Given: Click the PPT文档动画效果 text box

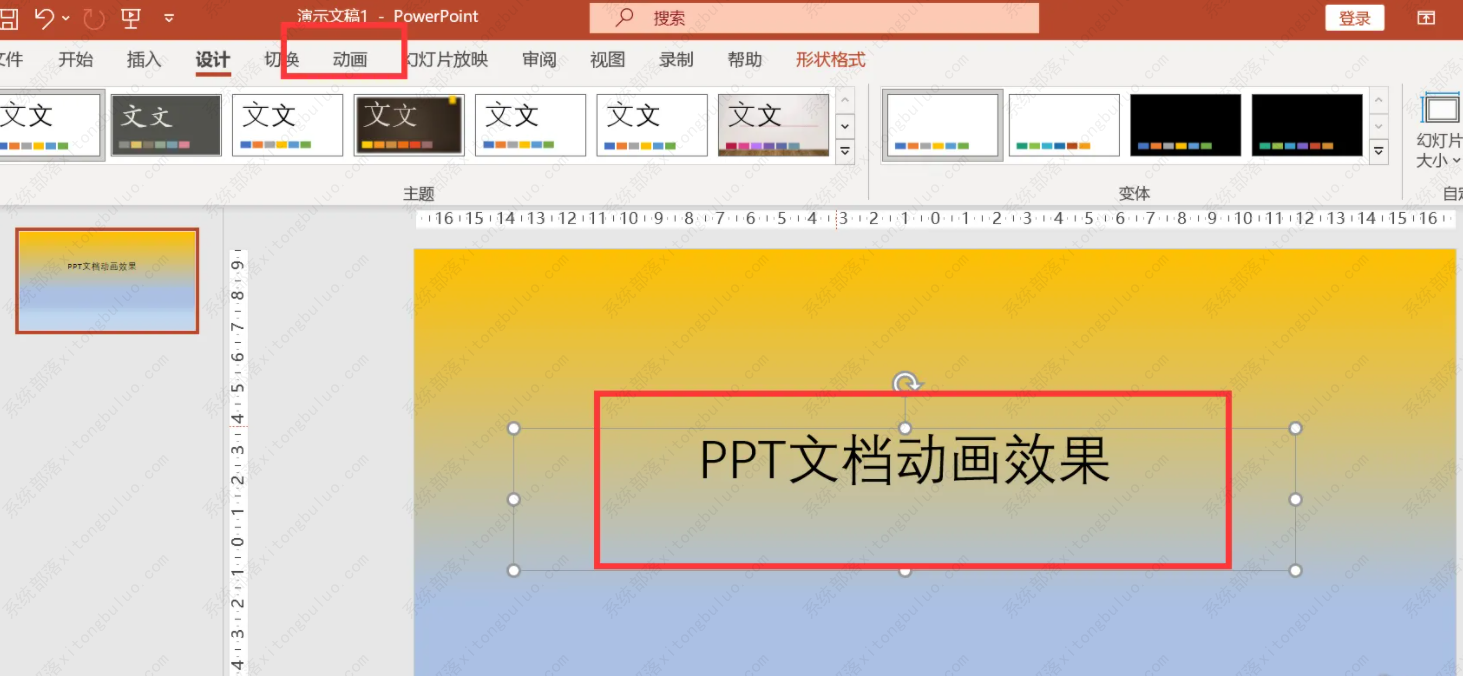Looking at the screenshot, I should [903, 462].
